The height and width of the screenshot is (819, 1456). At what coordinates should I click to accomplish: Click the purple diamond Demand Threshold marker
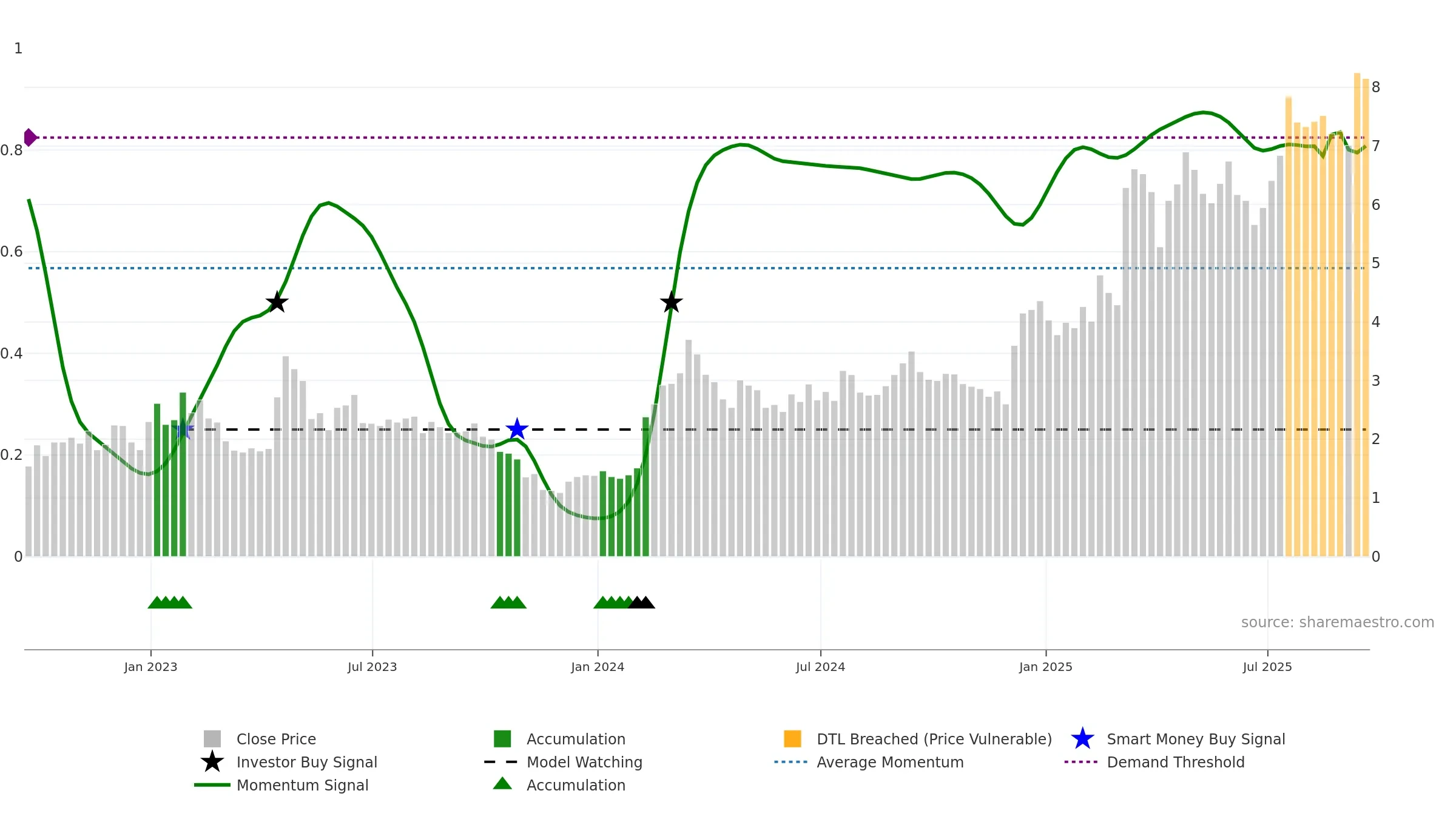(30, 138)
